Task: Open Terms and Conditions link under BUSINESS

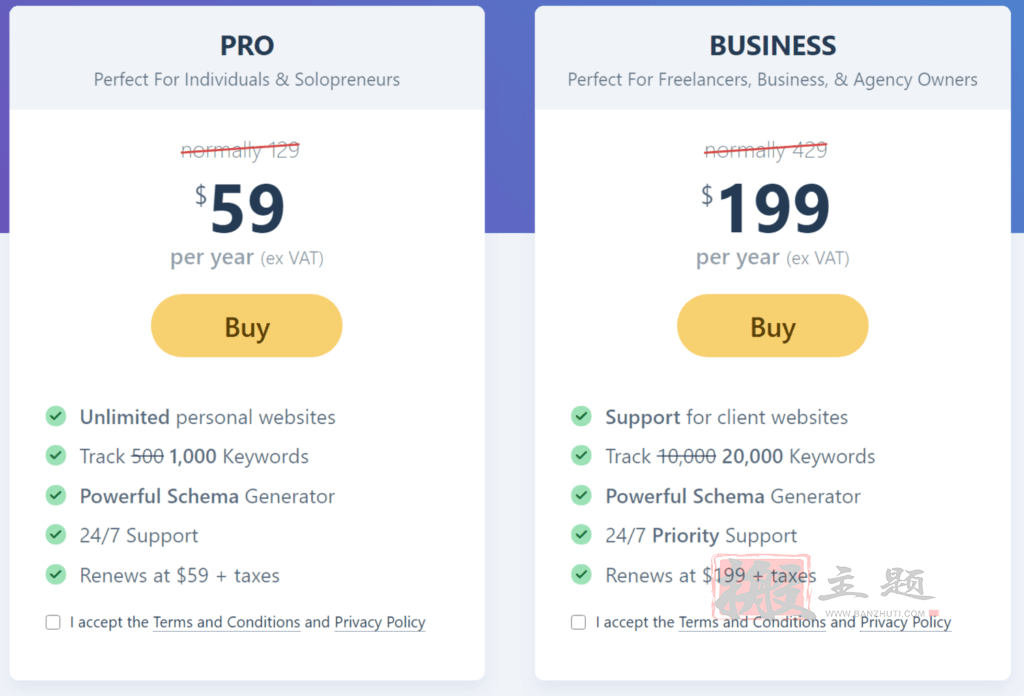Action: pyautogui.click(x=752, y=622)
